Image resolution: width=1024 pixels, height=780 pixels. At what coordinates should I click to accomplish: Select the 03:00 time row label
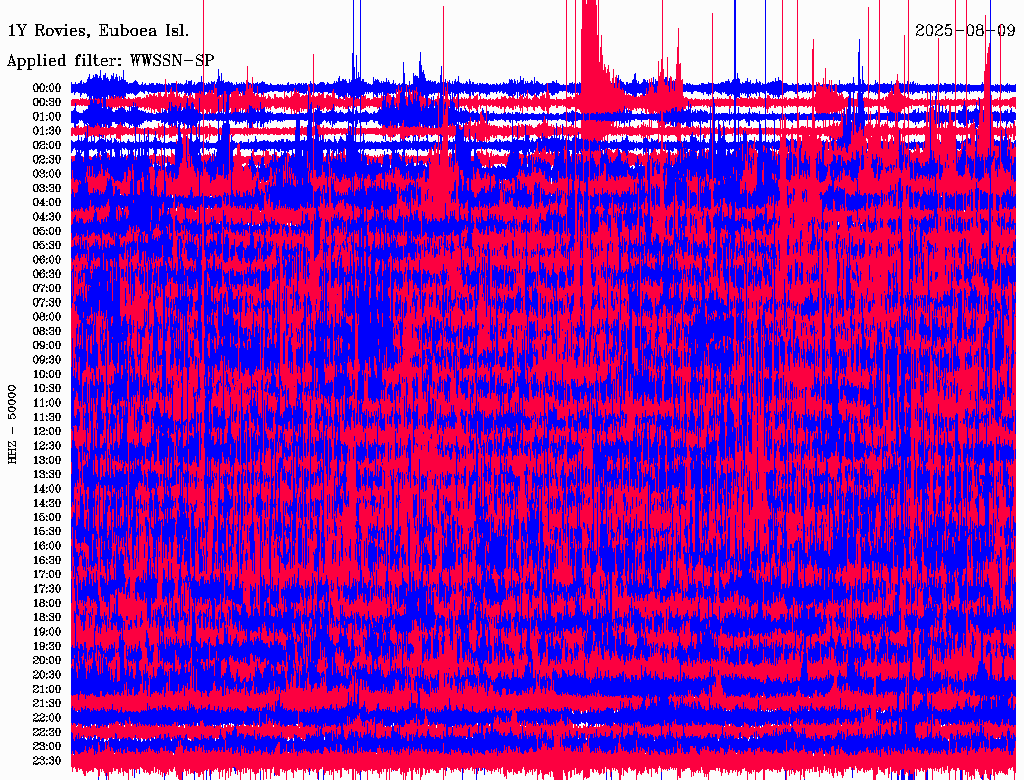click(46, 174)
